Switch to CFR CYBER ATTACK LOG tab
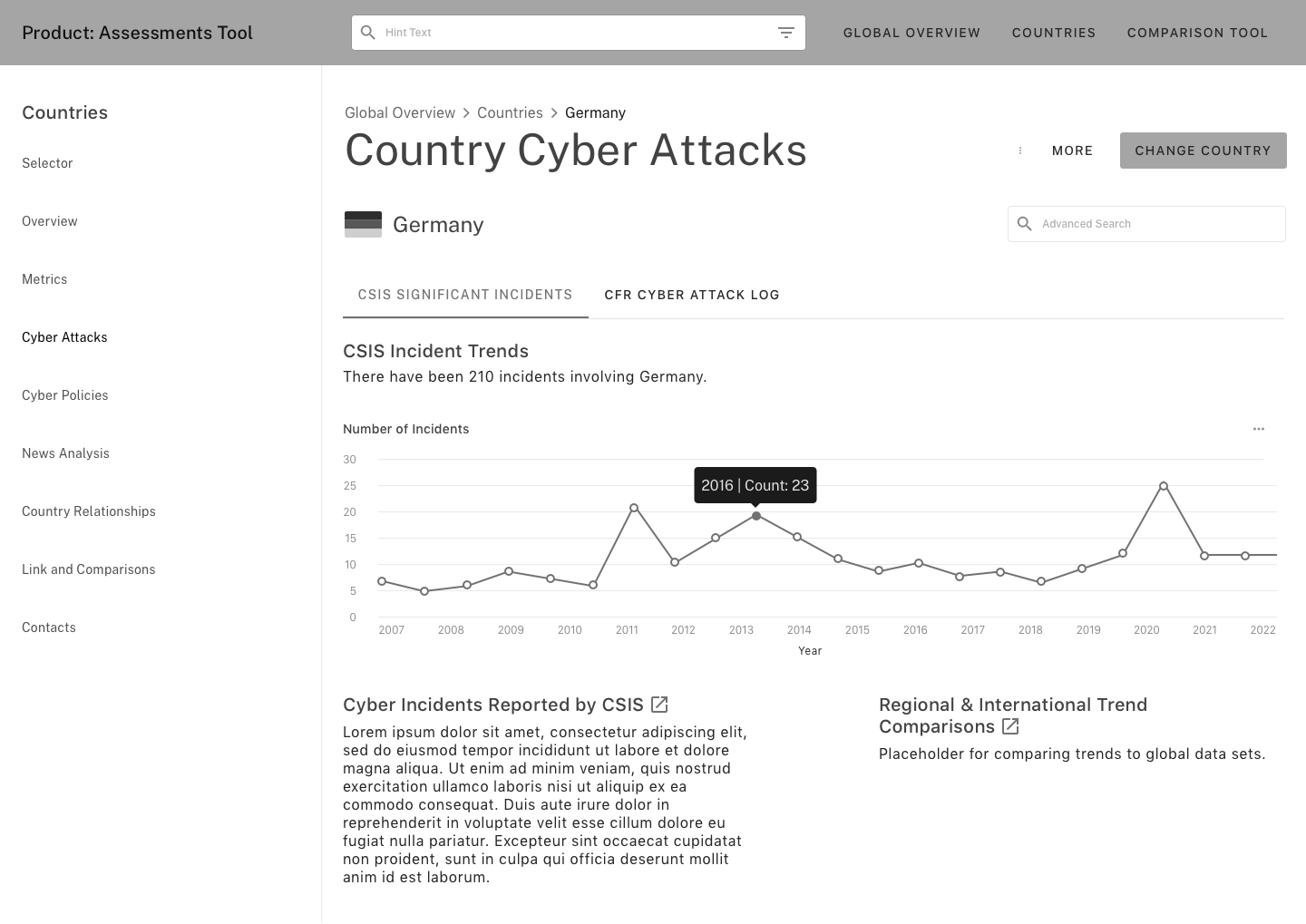This screenshot has height=924, width=1306. point(692,295)
